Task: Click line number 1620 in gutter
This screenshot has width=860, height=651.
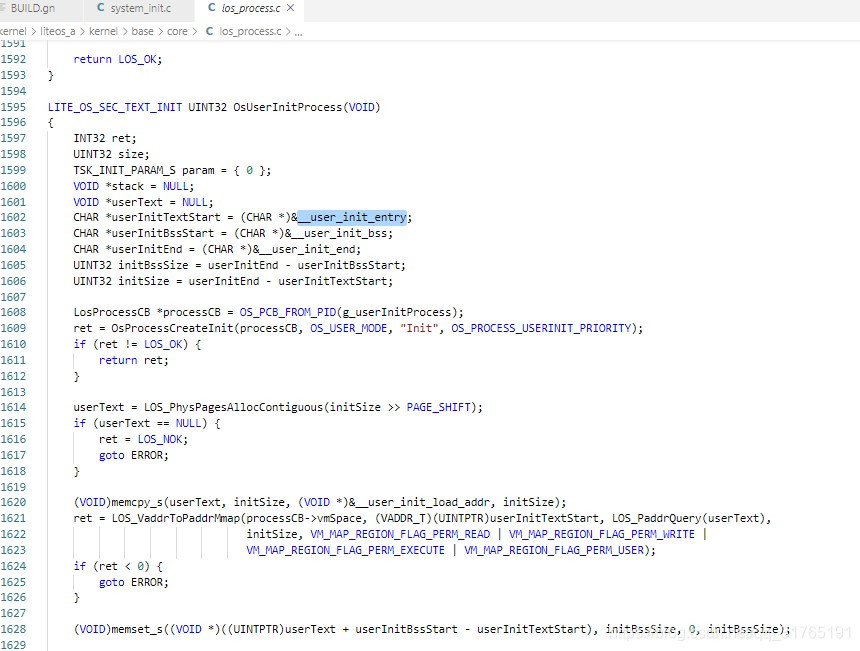Action: pyautogui.click(x=13, y=502)
